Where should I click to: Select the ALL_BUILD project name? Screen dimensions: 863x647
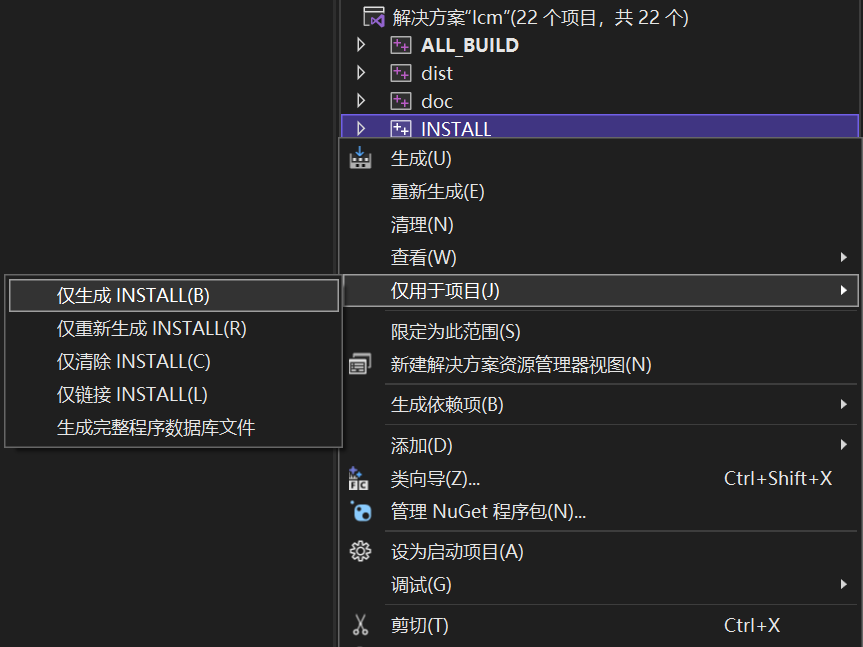click(470, 45)
